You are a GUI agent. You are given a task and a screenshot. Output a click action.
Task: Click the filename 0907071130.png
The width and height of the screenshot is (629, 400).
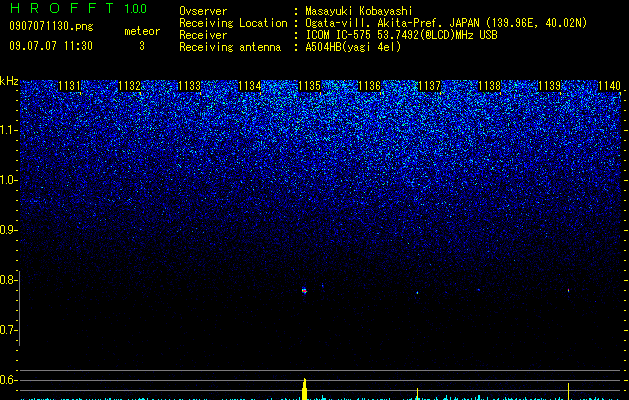(x=51, y=27)
